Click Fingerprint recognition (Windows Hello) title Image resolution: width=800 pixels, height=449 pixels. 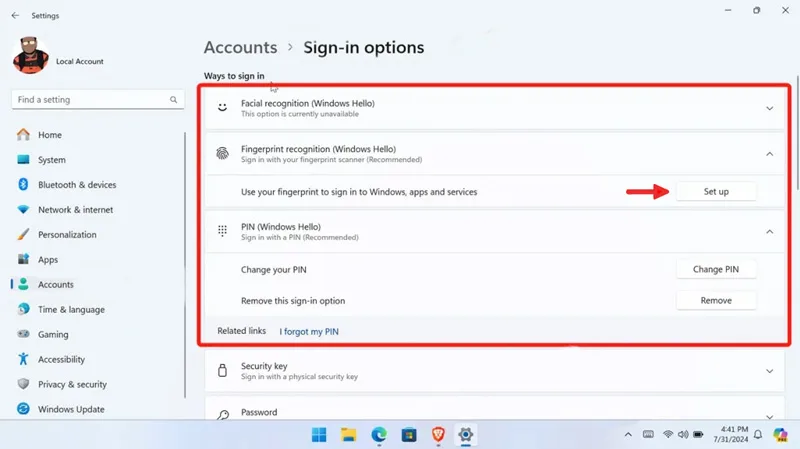(x=318, y=149)
